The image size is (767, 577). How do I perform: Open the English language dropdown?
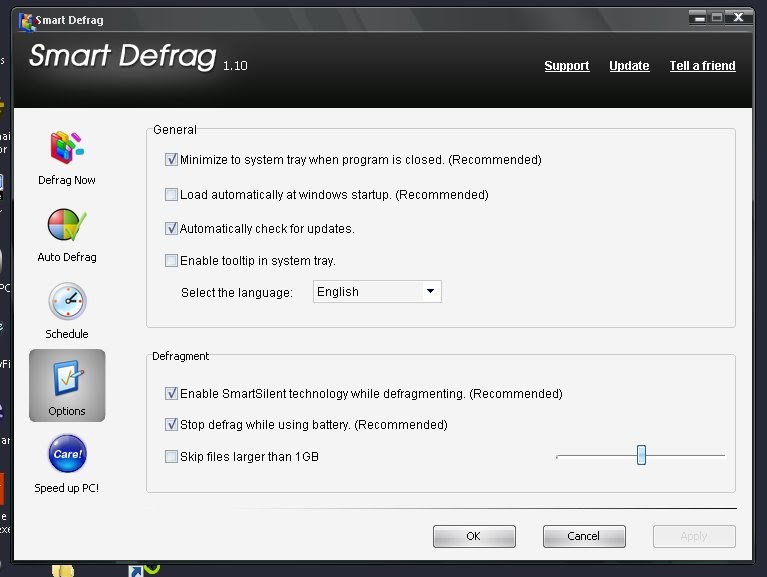click(377, 291)
